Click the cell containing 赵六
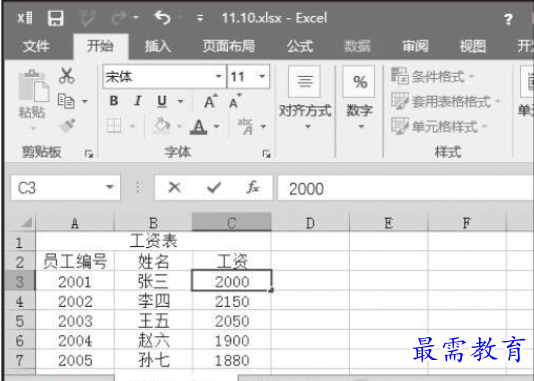The width and height of the screenshot is (534, 381). click(x=153, y=340)
